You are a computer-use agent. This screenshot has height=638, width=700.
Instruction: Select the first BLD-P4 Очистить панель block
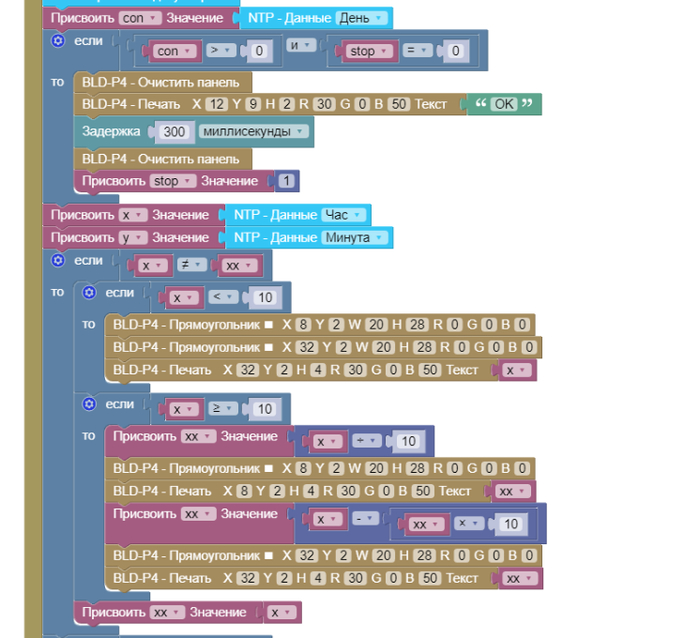point(160,81)
